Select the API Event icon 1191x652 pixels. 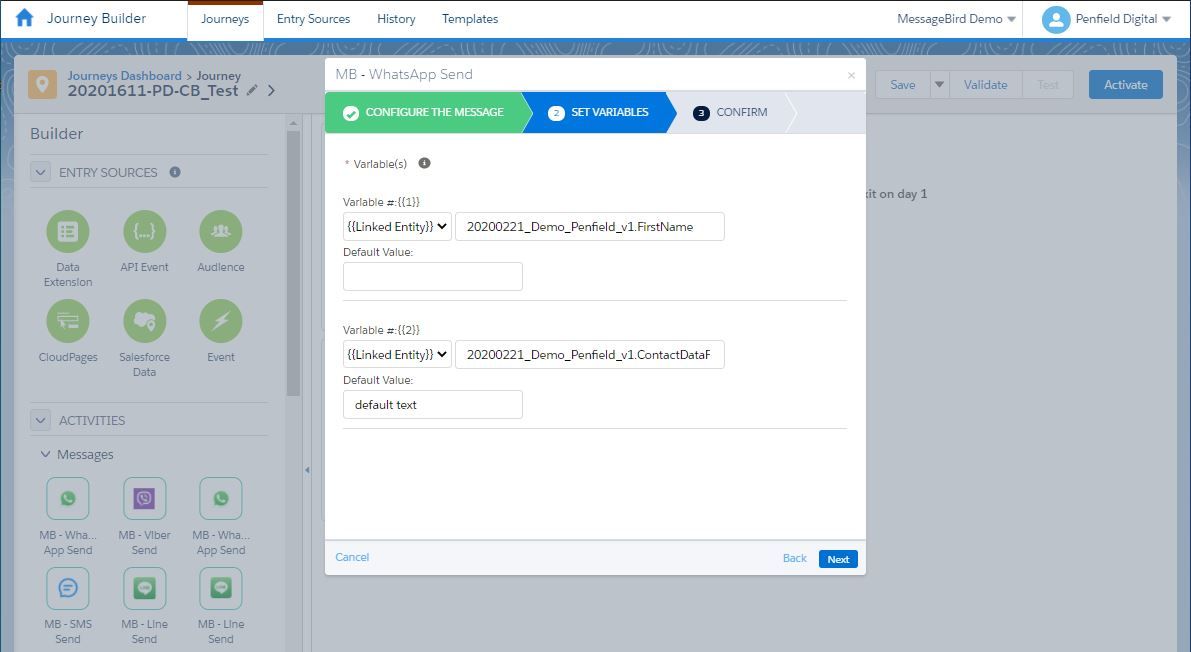click(144, 232)
